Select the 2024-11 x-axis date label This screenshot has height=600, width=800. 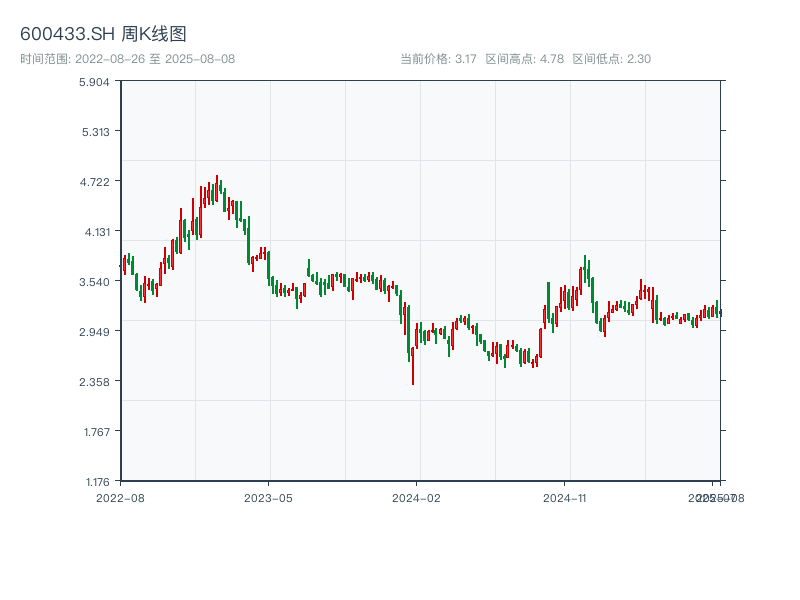[x=564, y=497]
